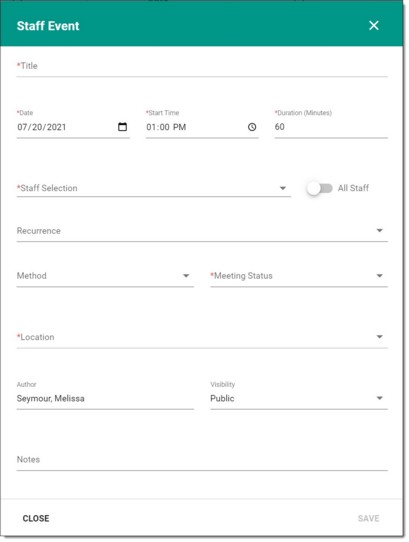
Task: Toggle the All Staff switch
Action: (x=320, y=188)
